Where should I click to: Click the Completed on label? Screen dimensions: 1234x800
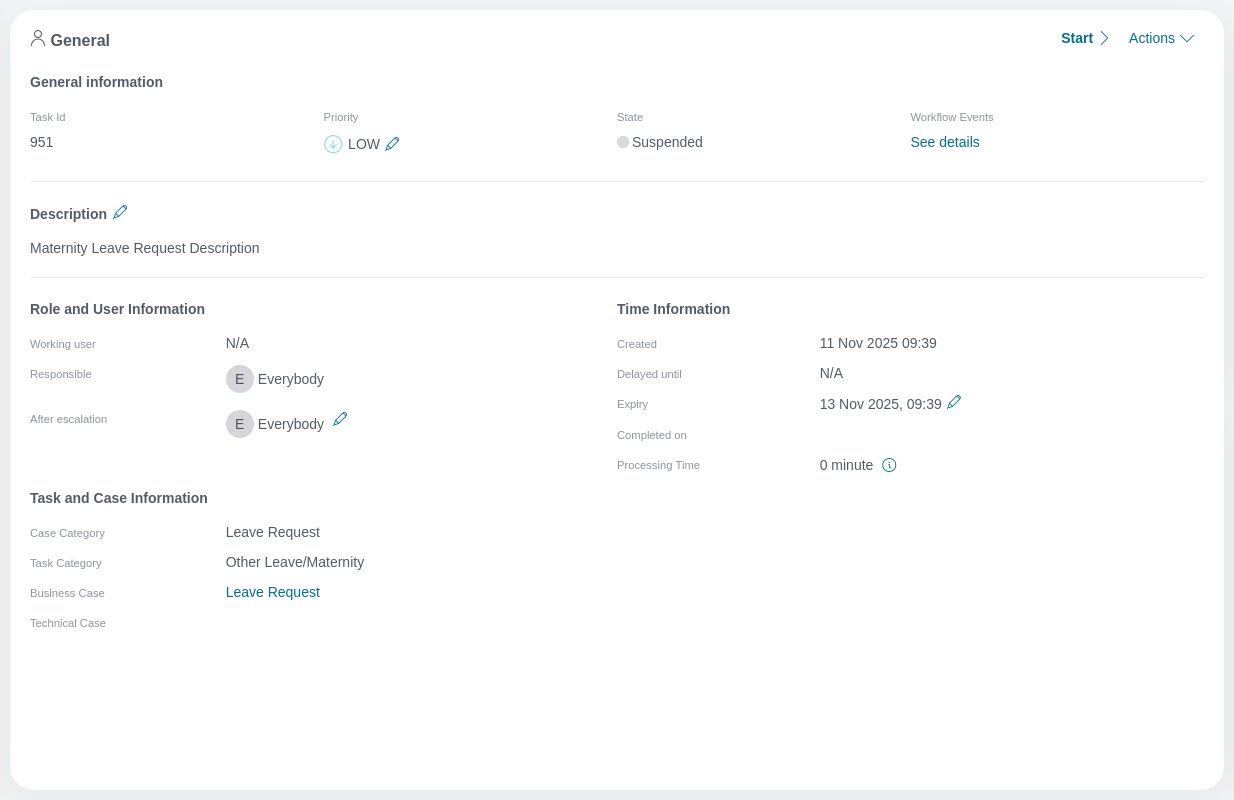(x=652, y=435)
